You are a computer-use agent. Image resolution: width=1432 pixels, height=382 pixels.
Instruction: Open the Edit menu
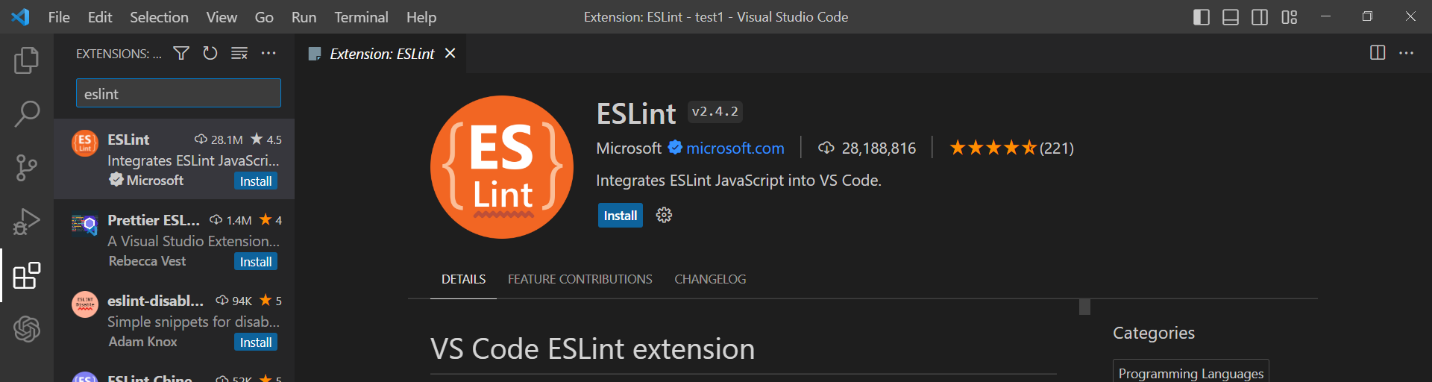100,17
